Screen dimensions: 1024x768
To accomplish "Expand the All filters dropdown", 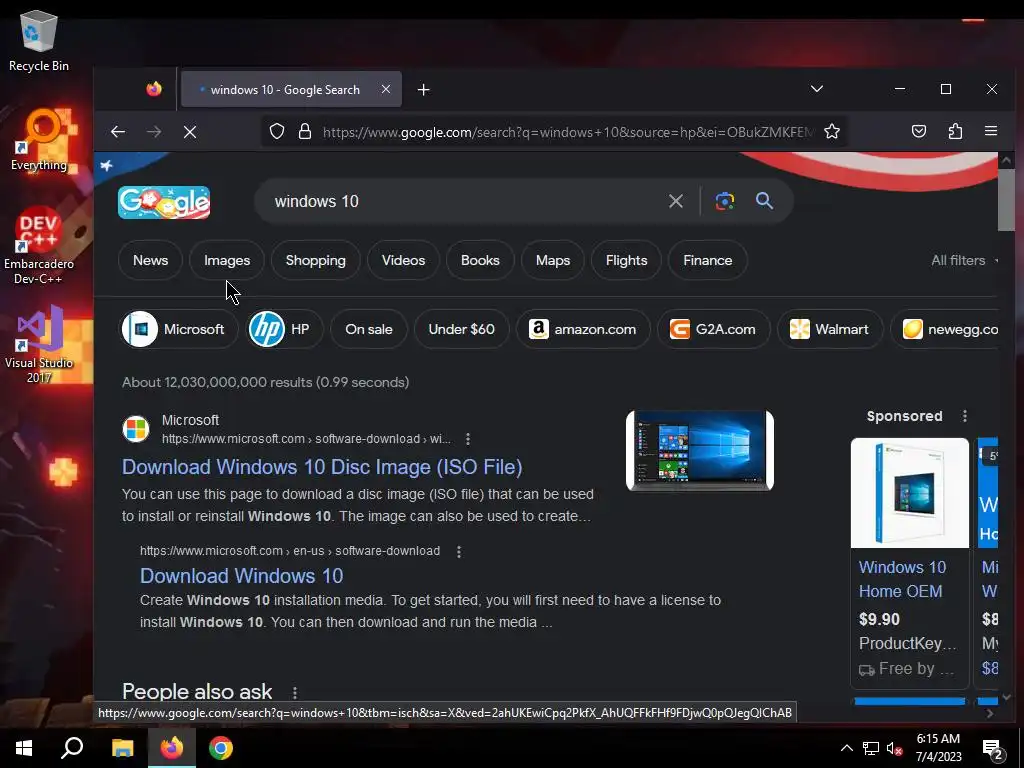I will coord(964,260).
